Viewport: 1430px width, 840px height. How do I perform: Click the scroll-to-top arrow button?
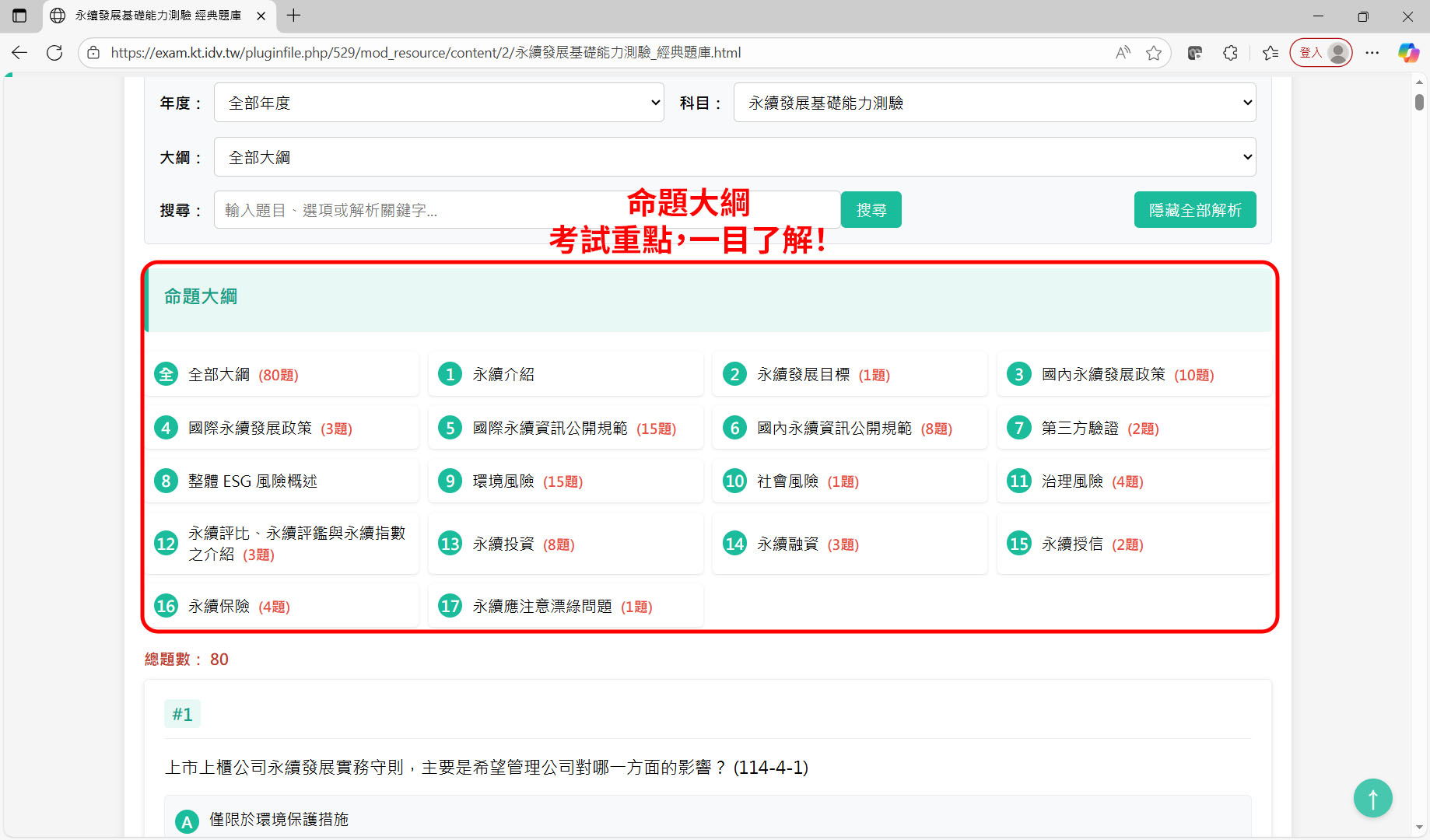tap(1372, 798)
